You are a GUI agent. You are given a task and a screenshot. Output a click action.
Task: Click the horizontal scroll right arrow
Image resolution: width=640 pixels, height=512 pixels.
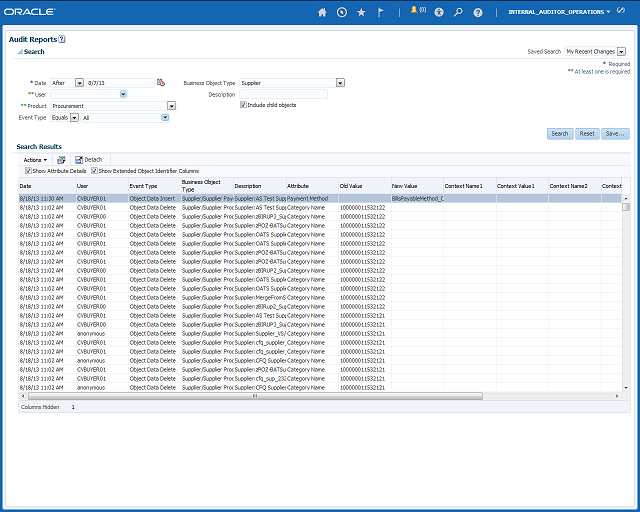(x=617, y=396)
